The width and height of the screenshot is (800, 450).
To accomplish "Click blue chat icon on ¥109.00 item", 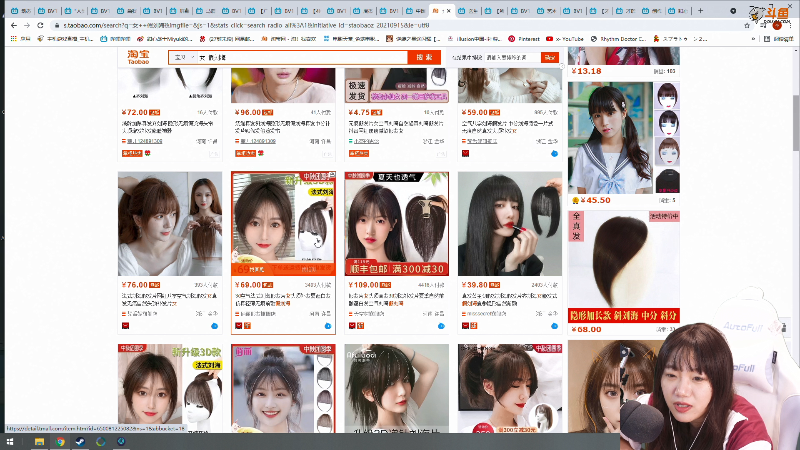I will 441,326.
